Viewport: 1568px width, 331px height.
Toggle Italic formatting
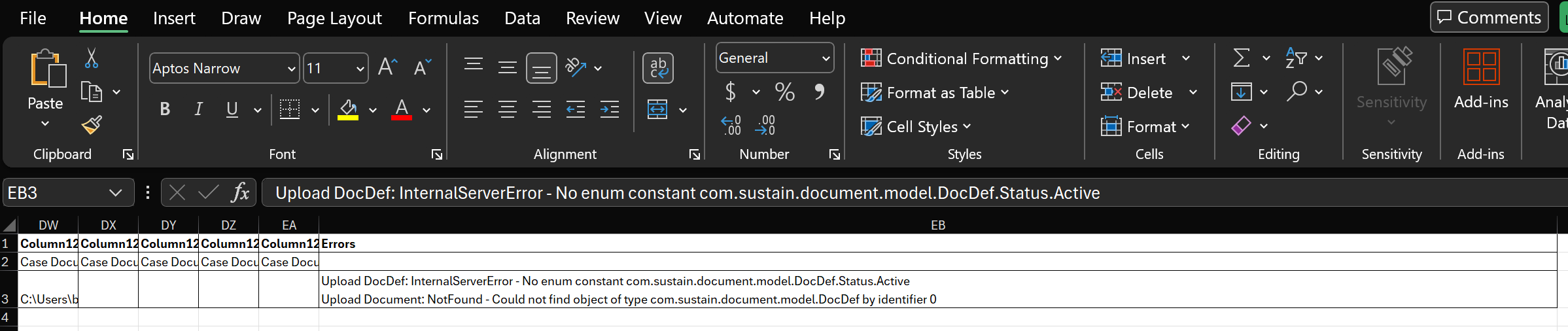click(198, 109)
